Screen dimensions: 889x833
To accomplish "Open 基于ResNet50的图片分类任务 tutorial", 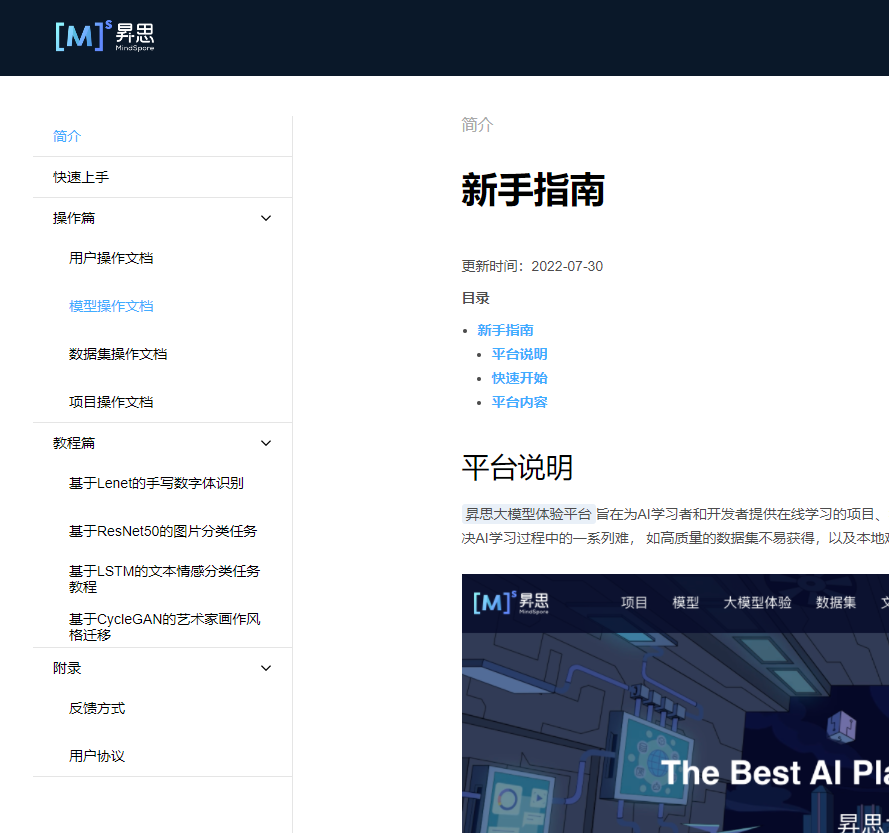I will 163,531.
